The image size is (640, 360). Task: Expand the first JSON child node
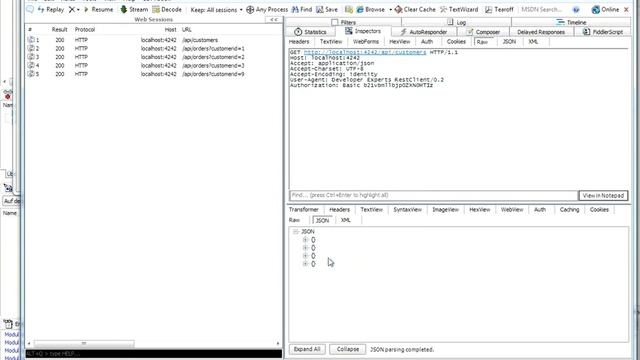pyautogui.click(x=305, y=240)
